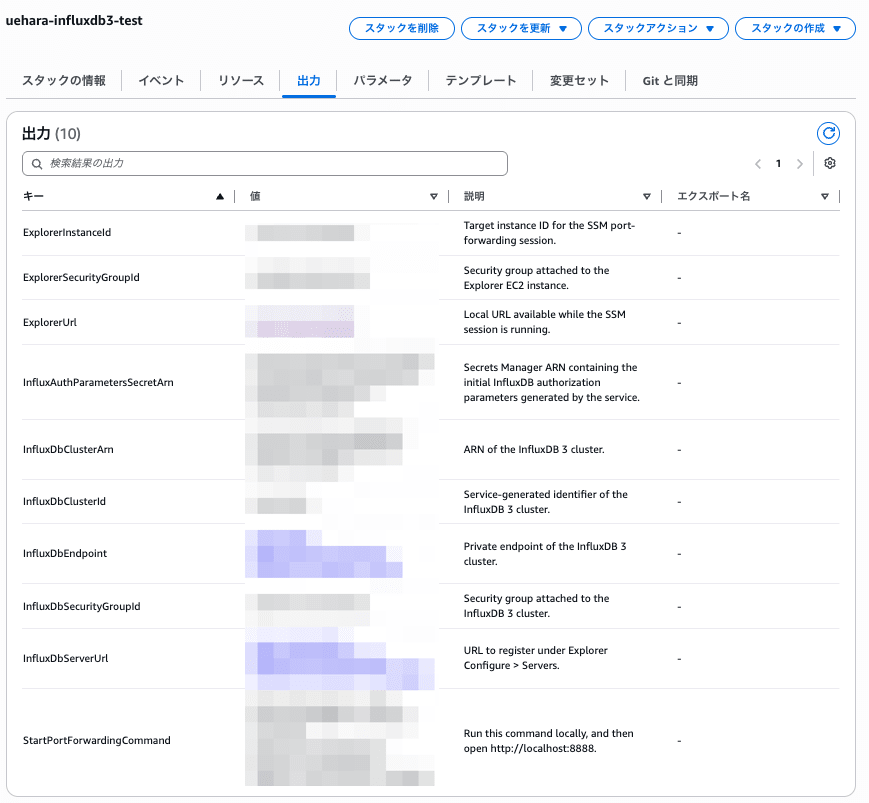Sort by 説明 column arrow

point(646,196)
